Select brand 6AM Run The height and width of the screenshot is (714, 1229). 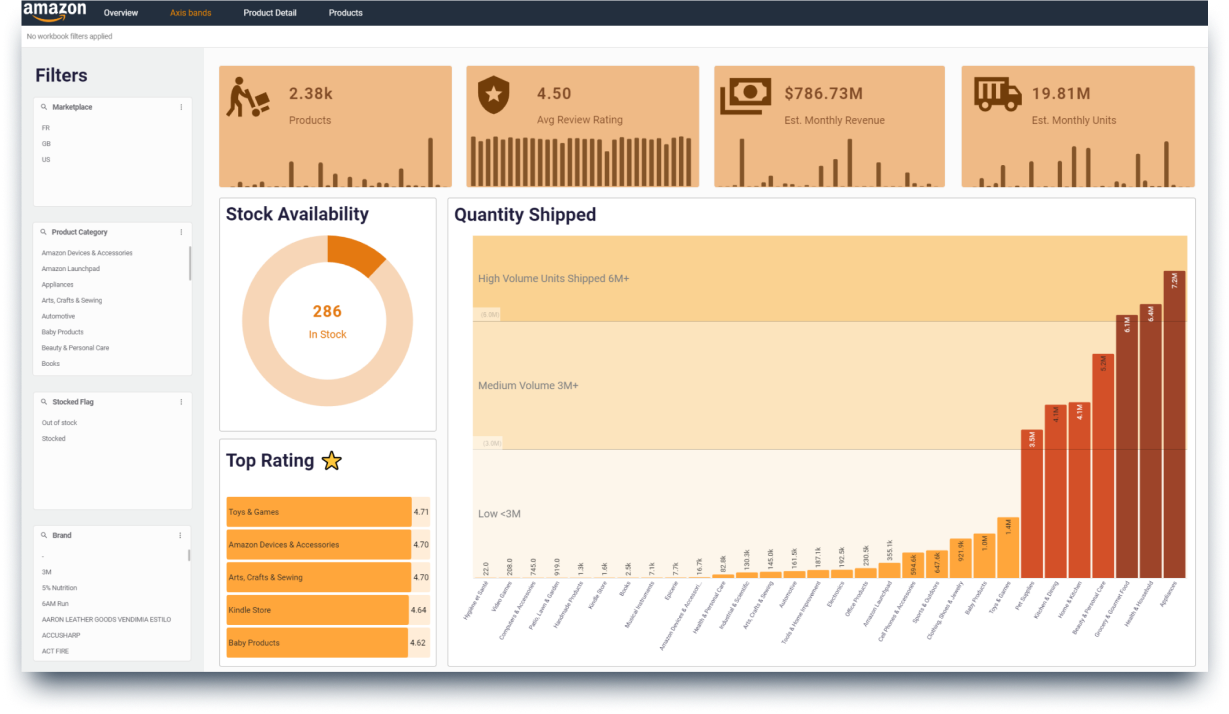pos(55,604)
